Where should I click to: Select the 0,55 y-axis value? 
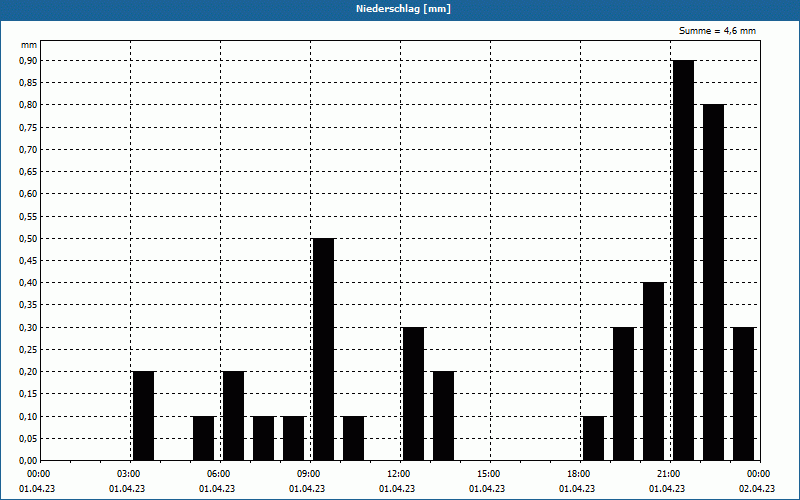coord(28,216)
